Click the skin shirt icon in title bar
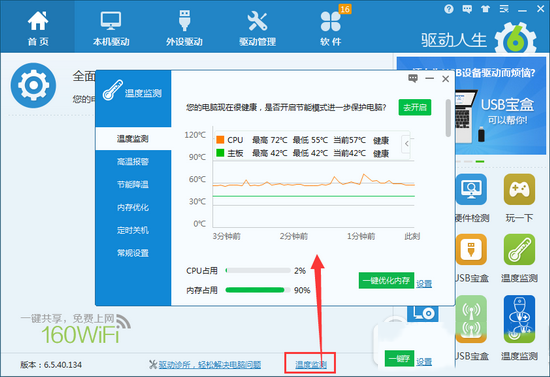The width and height of the screenshot is (550, 377). click(x=485, y=9)
